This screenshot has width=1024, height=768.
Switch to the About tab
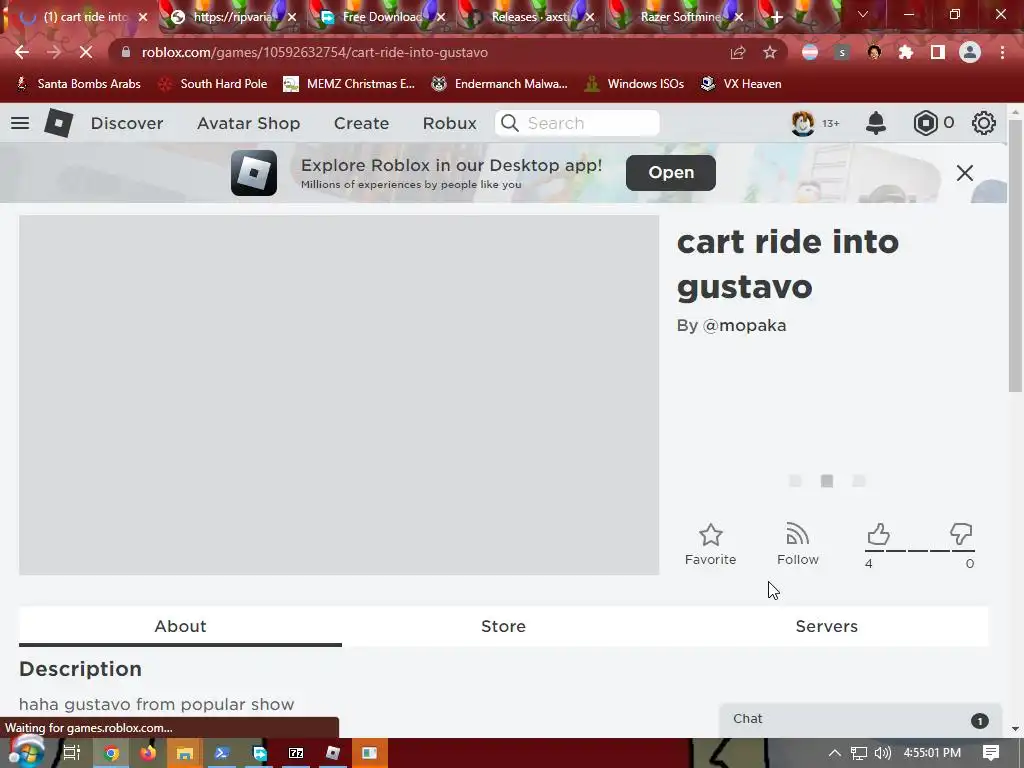click(x=180, y=626)
